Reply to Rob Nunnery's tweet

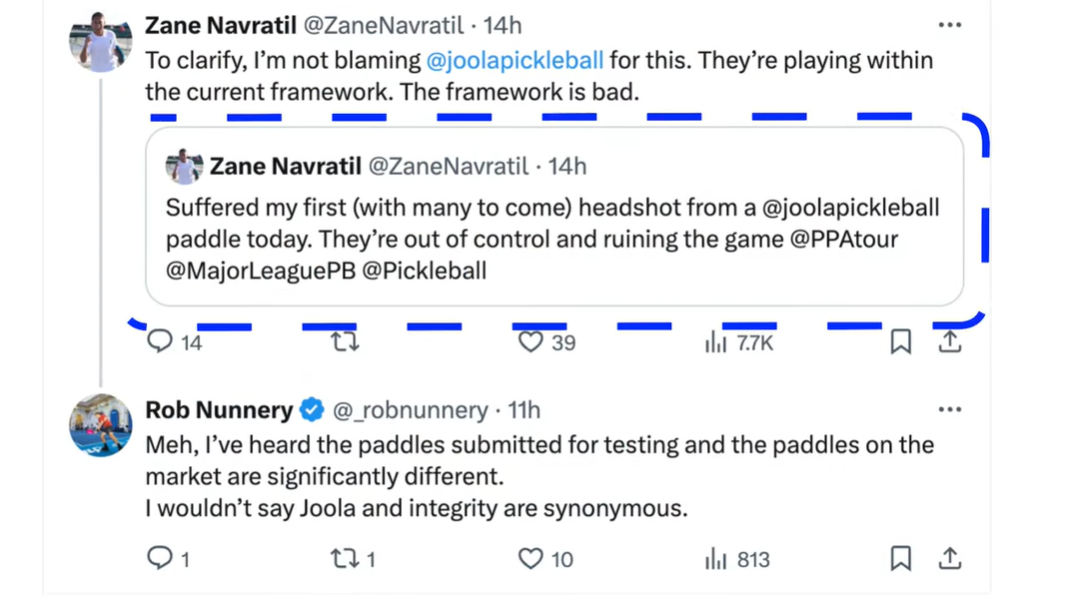tap(161, 558)
